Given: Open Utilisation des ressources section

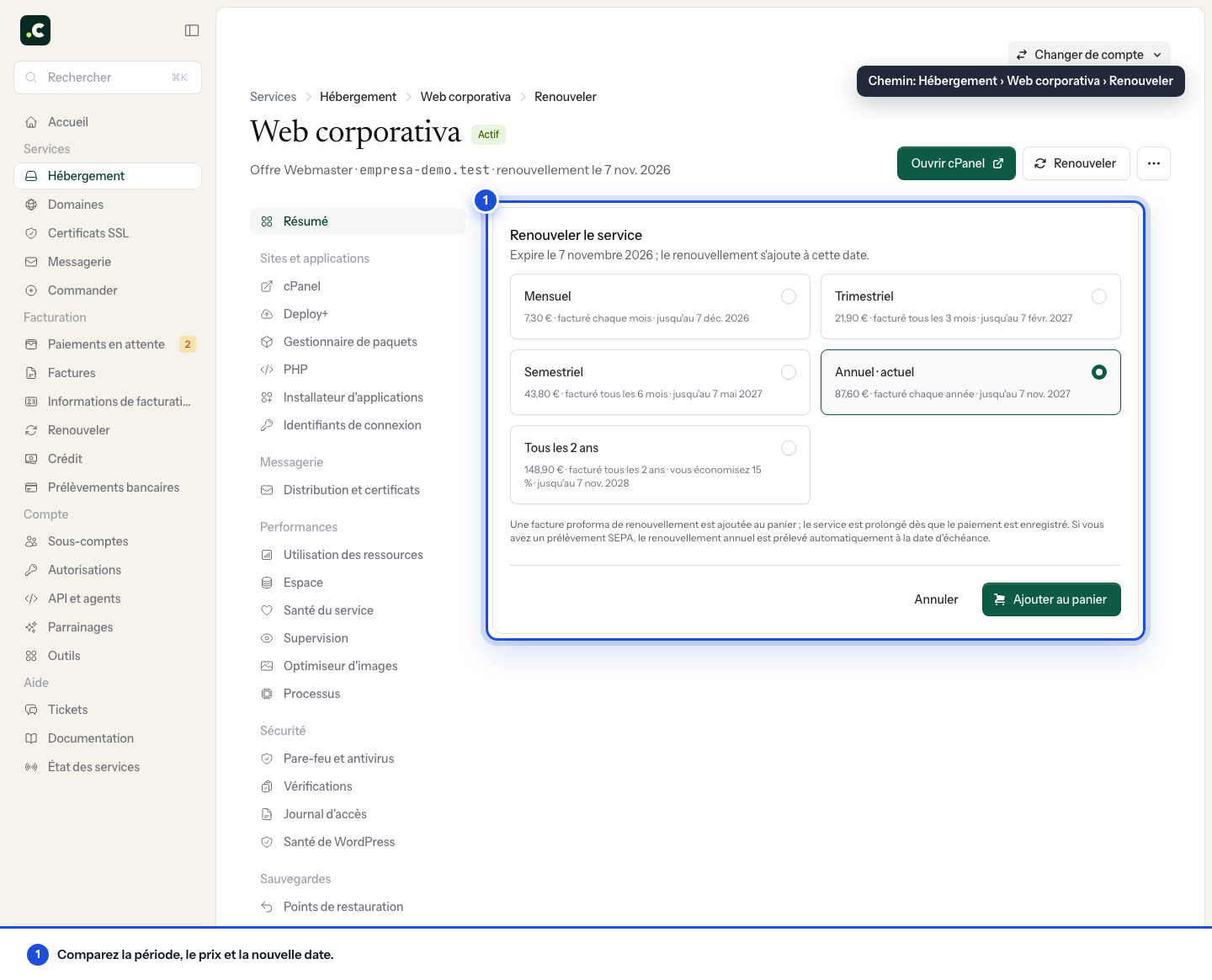Looking at the screenshot, I should pos(358,555).
